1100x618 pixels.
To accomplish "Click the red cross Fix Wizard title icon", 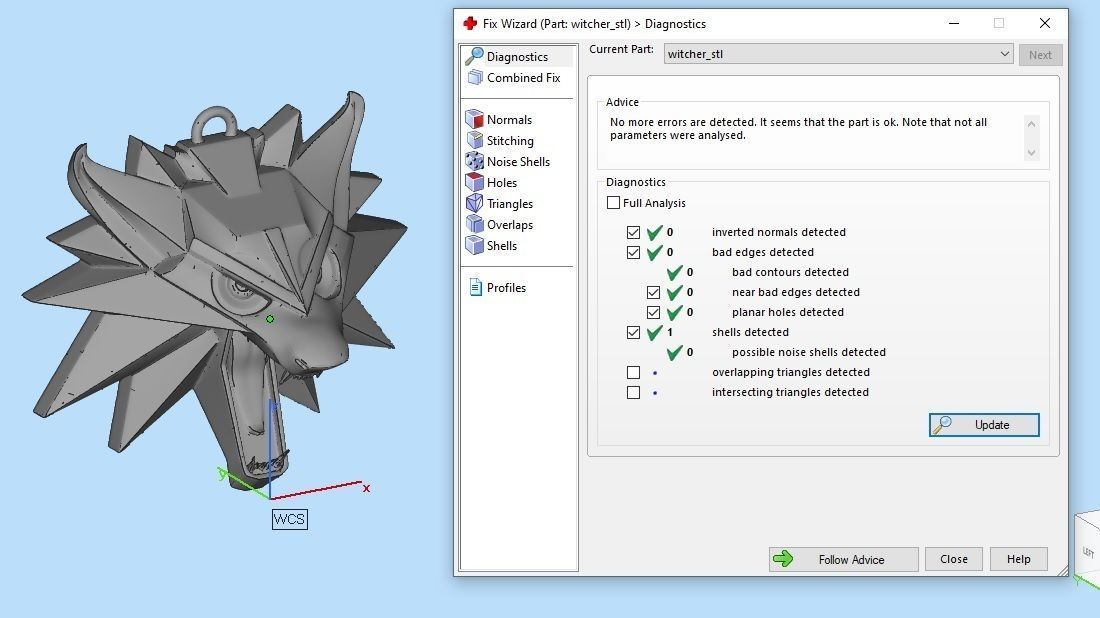I will [470, 23].
